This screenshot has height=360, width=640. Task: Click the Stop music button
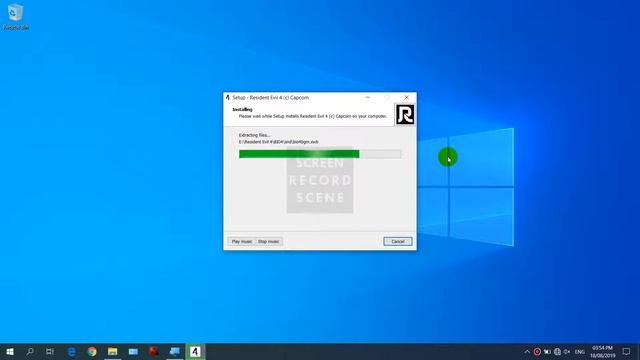(x=269, y=242)
